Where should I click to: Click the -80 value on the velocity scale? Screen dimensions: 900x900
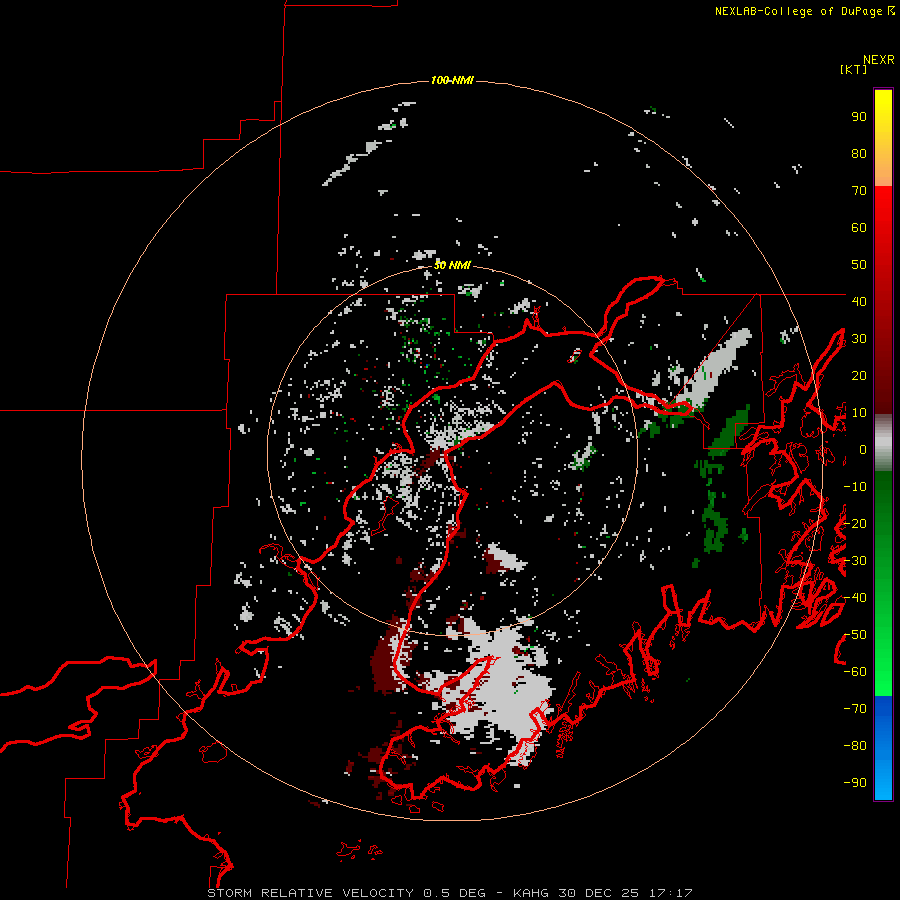click(x=855, y=746)
